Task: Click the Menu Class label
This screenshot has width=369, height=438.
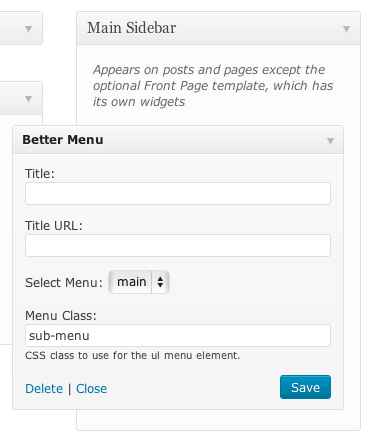Action: click(61, 315)
